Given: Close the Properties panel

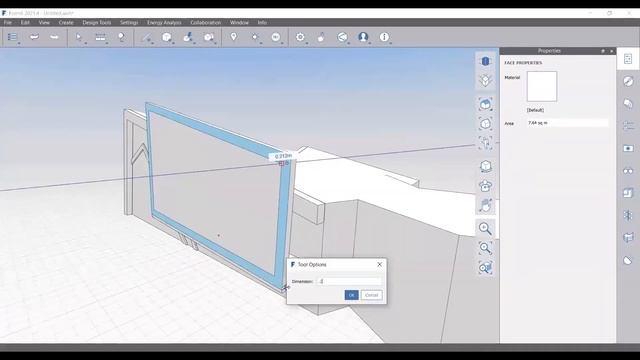Looking at the screenshot, I should pyautogui.click(x=611, y=51).
